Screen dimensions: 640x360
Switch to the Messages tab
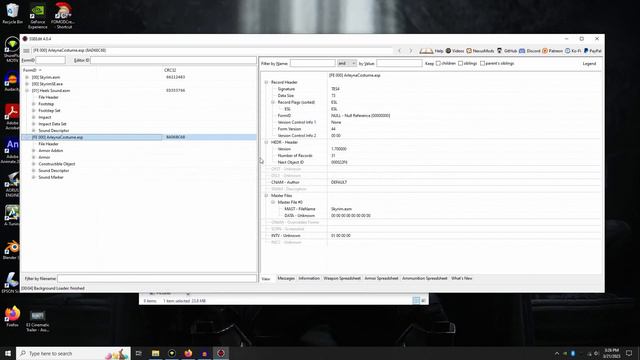[286, 278]
